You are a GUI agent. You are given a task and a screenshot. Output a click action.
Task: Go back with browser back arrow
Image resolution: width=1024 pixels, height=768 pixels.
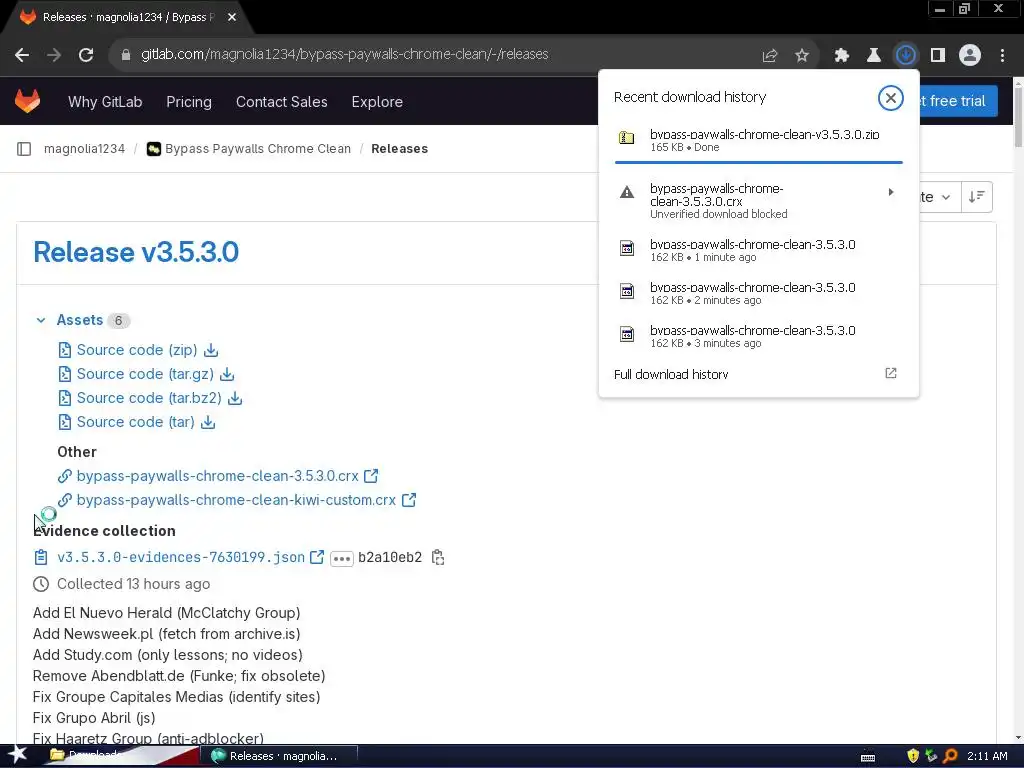(22, 55)
